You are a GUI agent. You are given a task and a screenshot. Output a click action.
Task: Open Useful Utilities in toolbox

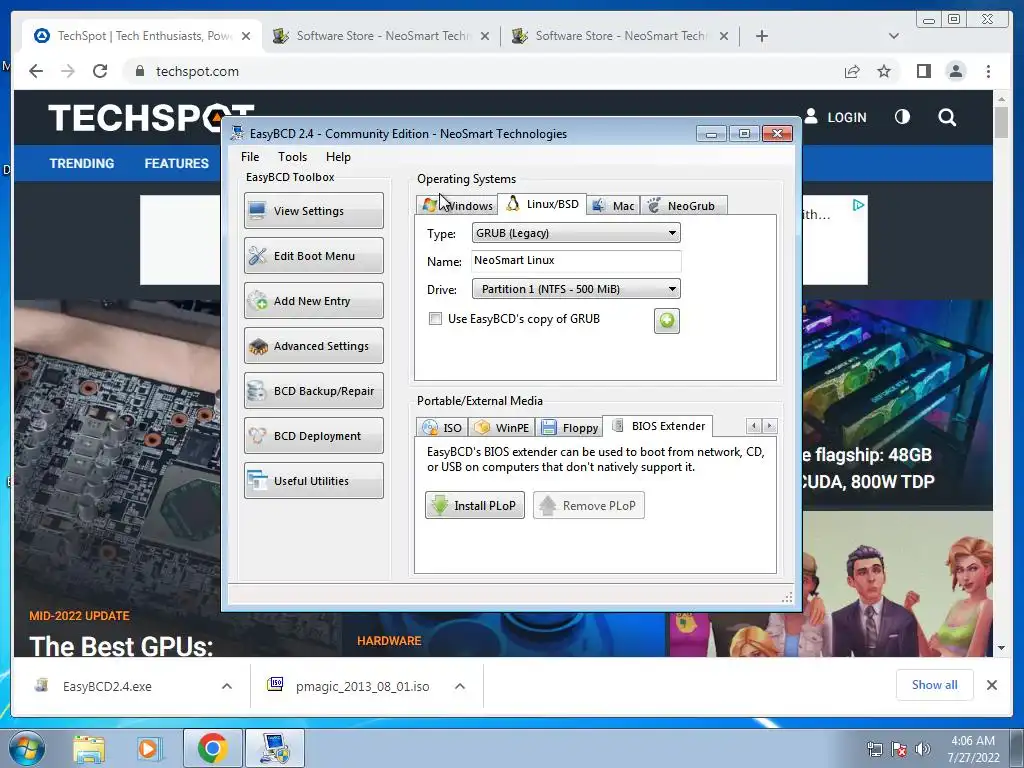click(x=313, y=481)
